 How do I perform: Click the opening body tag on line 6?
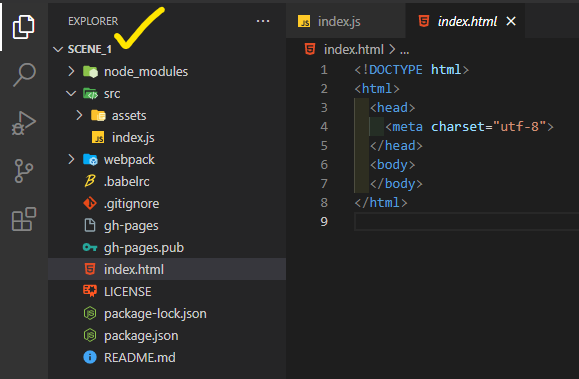point(393,164)
